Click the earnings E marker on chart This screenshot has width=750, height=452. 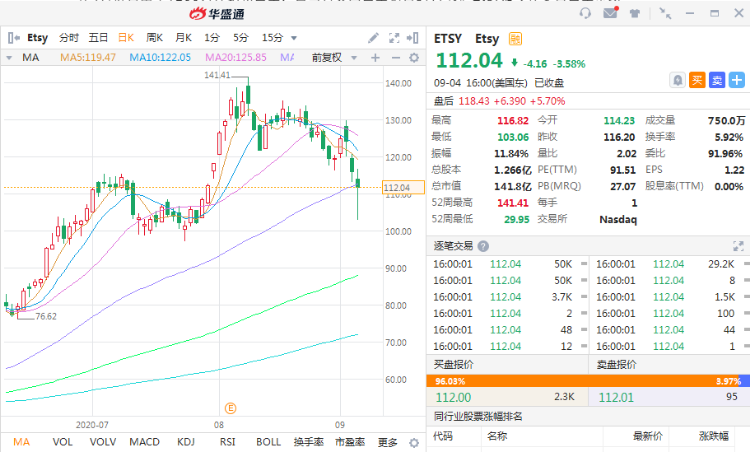point(231,408)
